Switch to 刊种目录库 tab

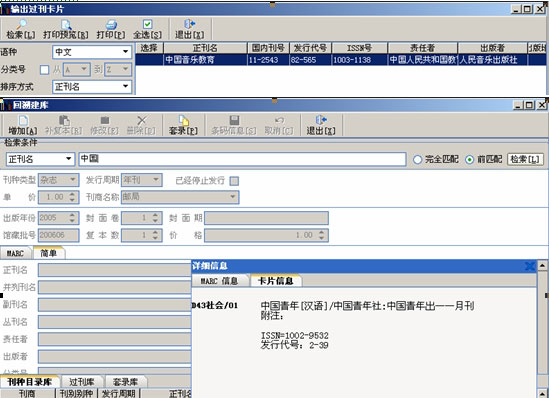point(30,382)
